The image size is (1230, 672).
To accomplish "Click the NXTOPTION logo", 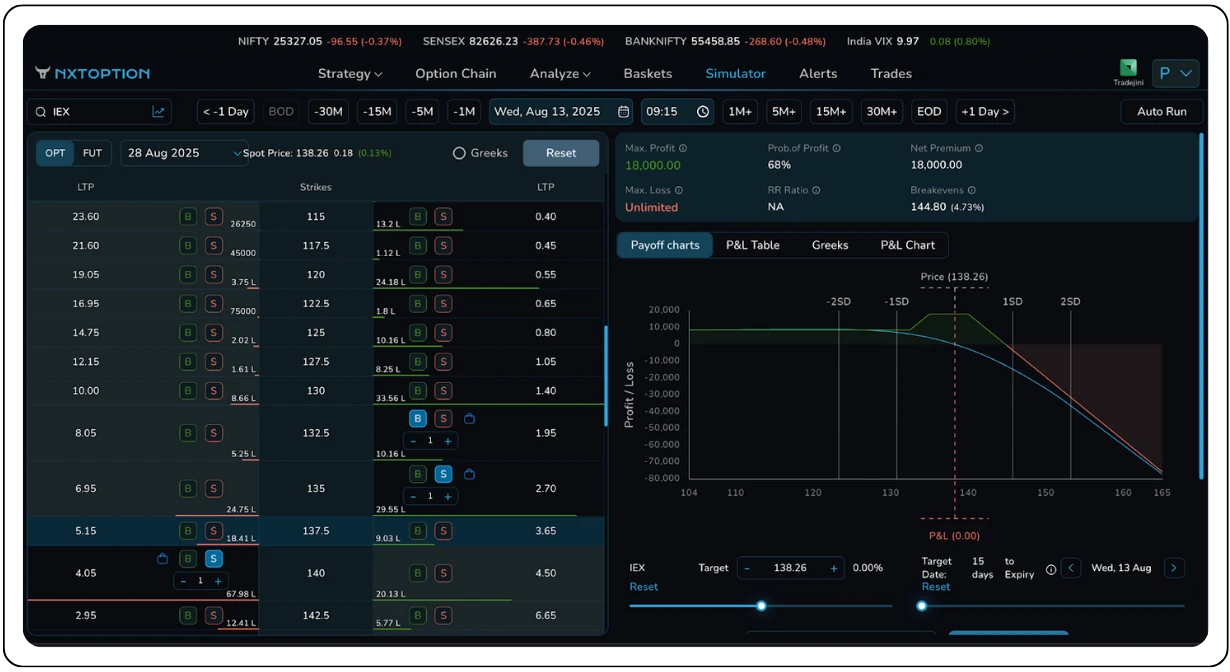I will [x=92, y=73].
